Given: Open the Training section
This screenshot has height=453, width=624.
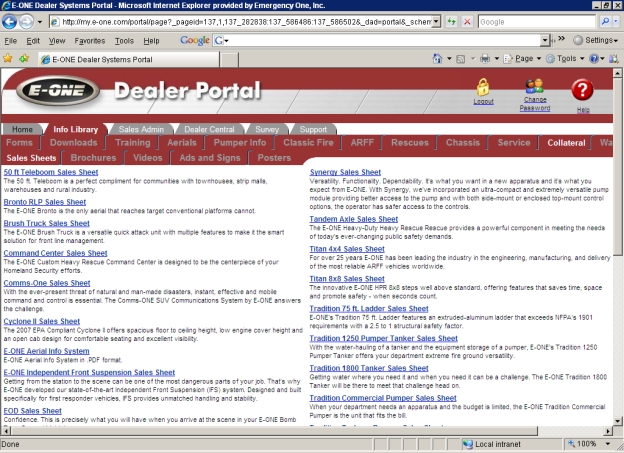Looking at the screenshot, I should click(x=133, y=143).
